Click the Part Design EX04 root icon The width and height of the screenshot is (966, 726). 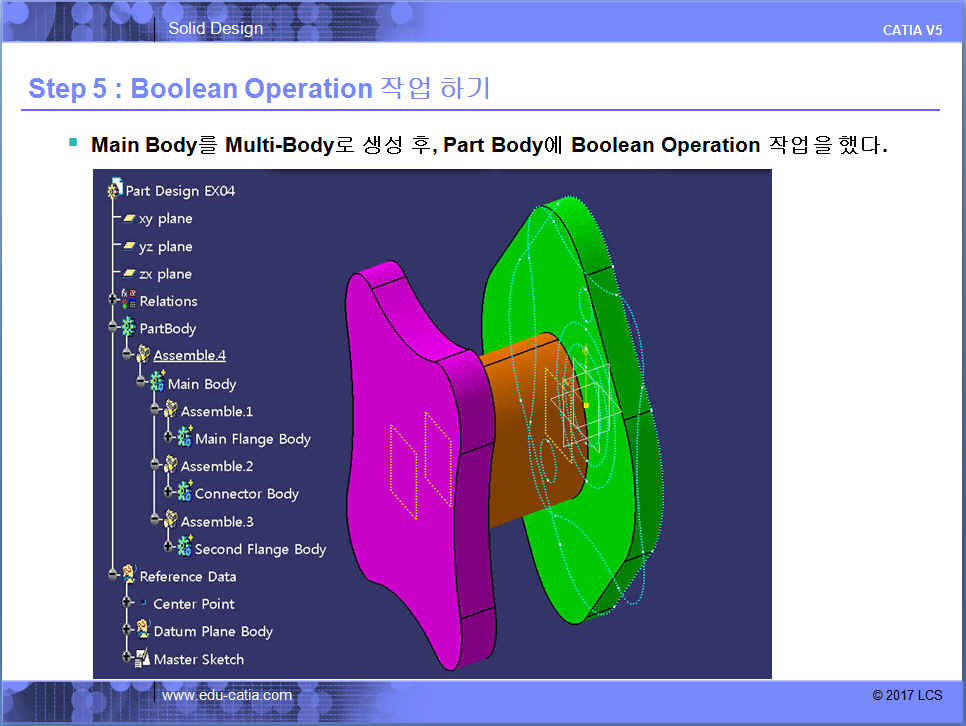[x=115, y=190]
